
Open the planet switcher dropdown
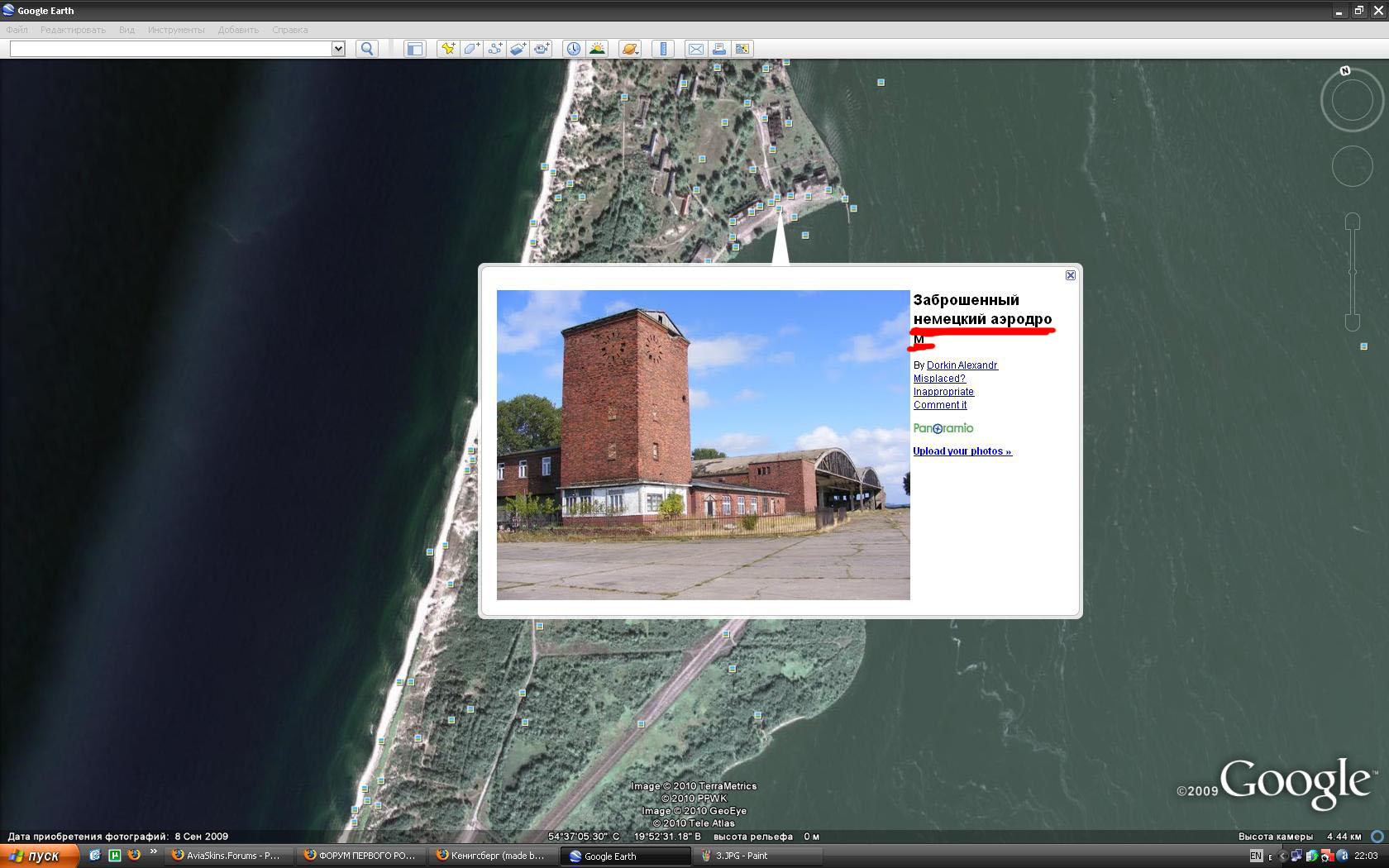[x=630, y=49]
